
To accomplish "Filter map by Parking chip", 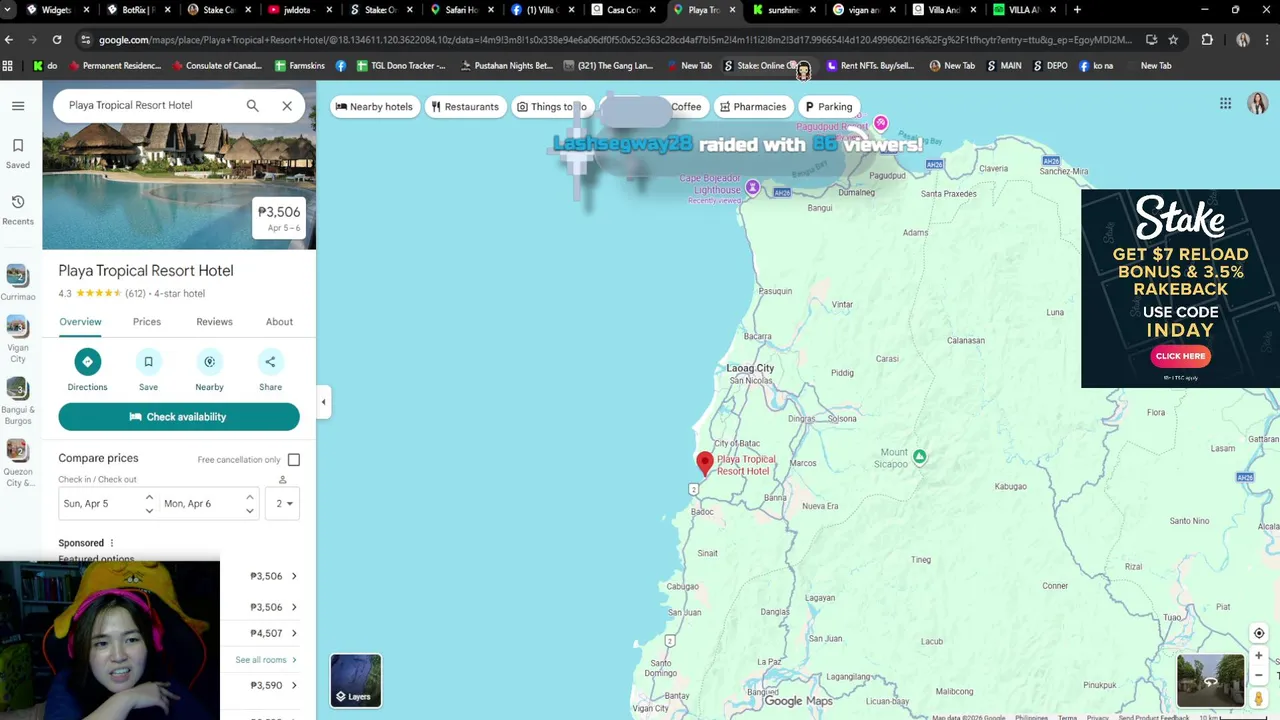I will 829,107.
